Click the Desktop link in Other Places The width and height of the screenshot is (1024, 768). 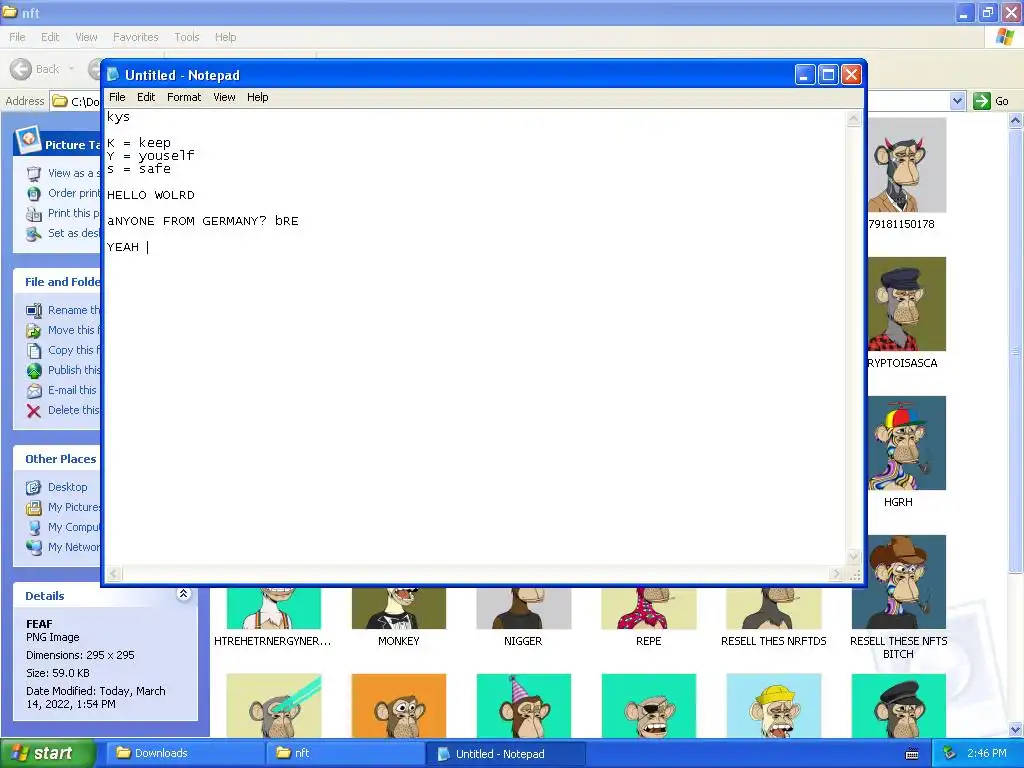pos(67,487)
